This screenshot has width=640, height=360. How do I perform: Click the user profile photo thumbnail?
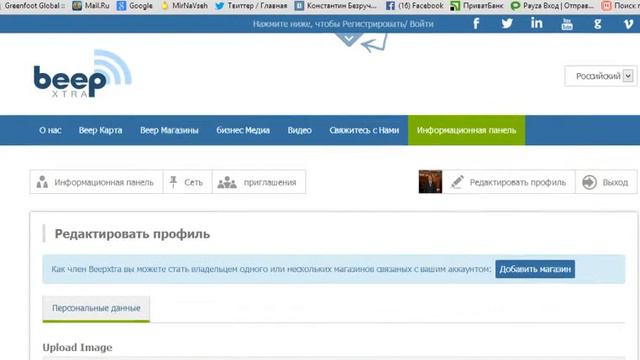pyautogui.click(x=430, y=182)
